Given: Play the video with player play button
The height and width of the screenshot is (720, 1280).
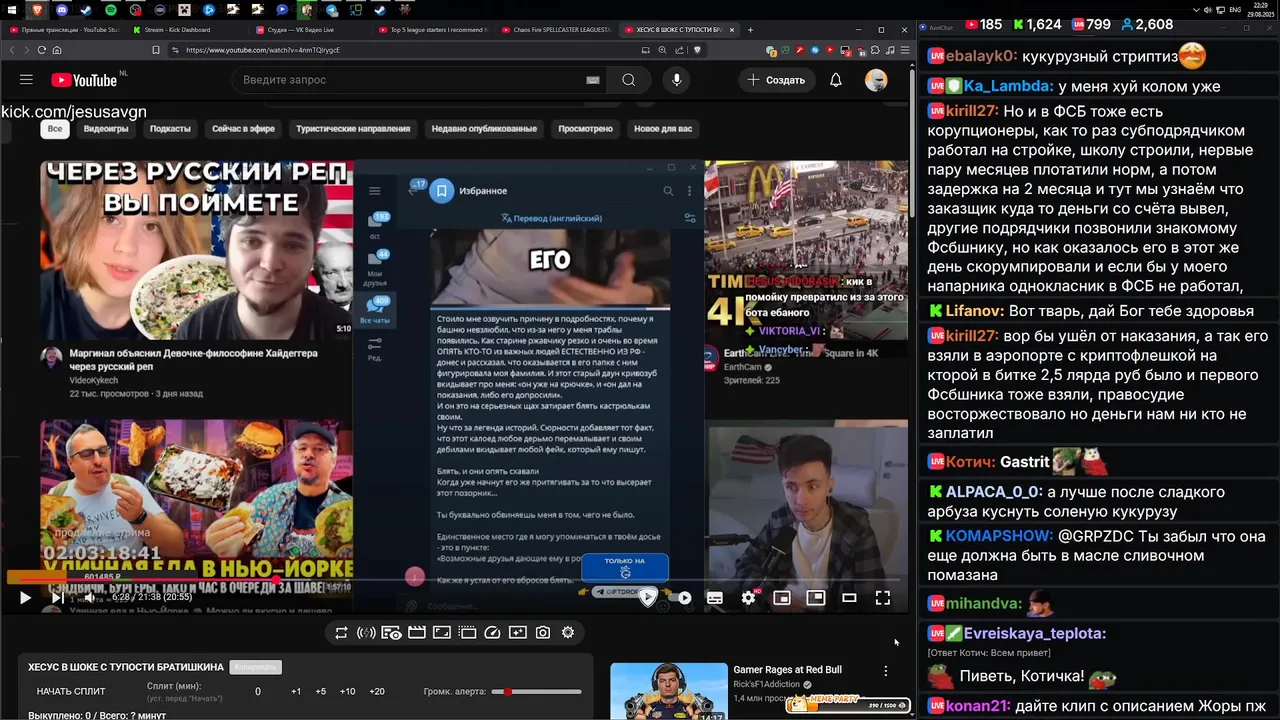Looking at the screenshot, I should point(25,598).
